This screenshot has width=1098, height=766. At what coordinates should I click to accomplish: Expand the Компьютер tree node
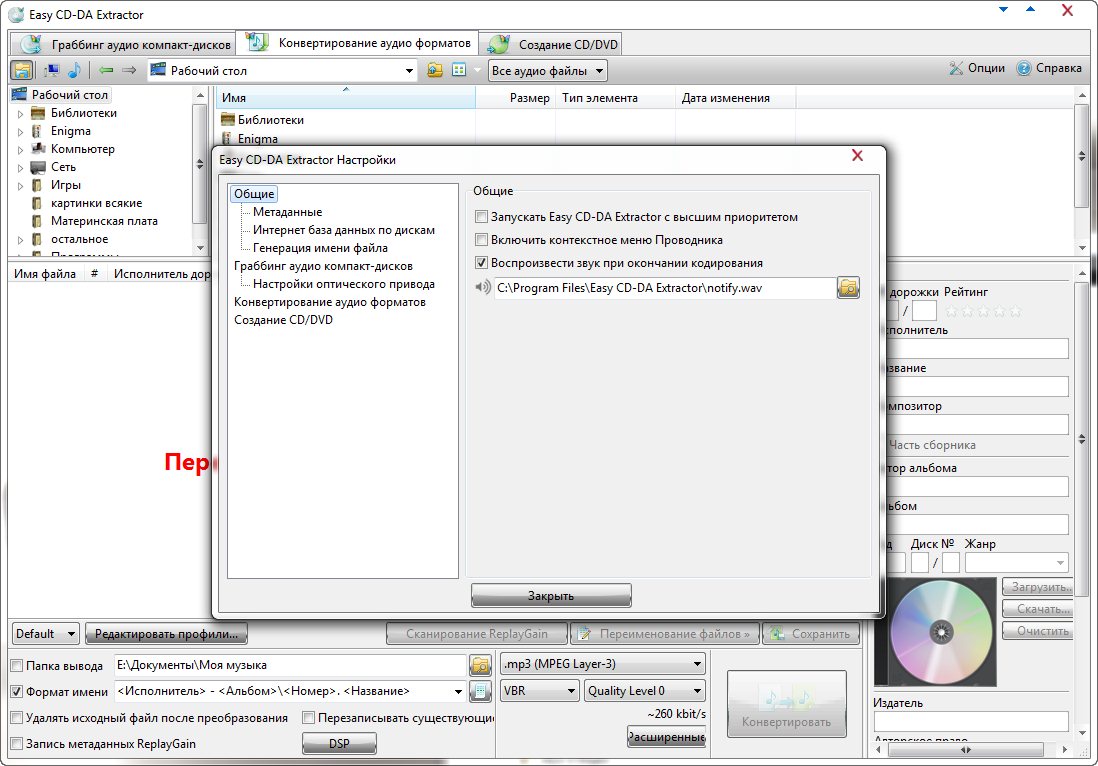point(20,149)
